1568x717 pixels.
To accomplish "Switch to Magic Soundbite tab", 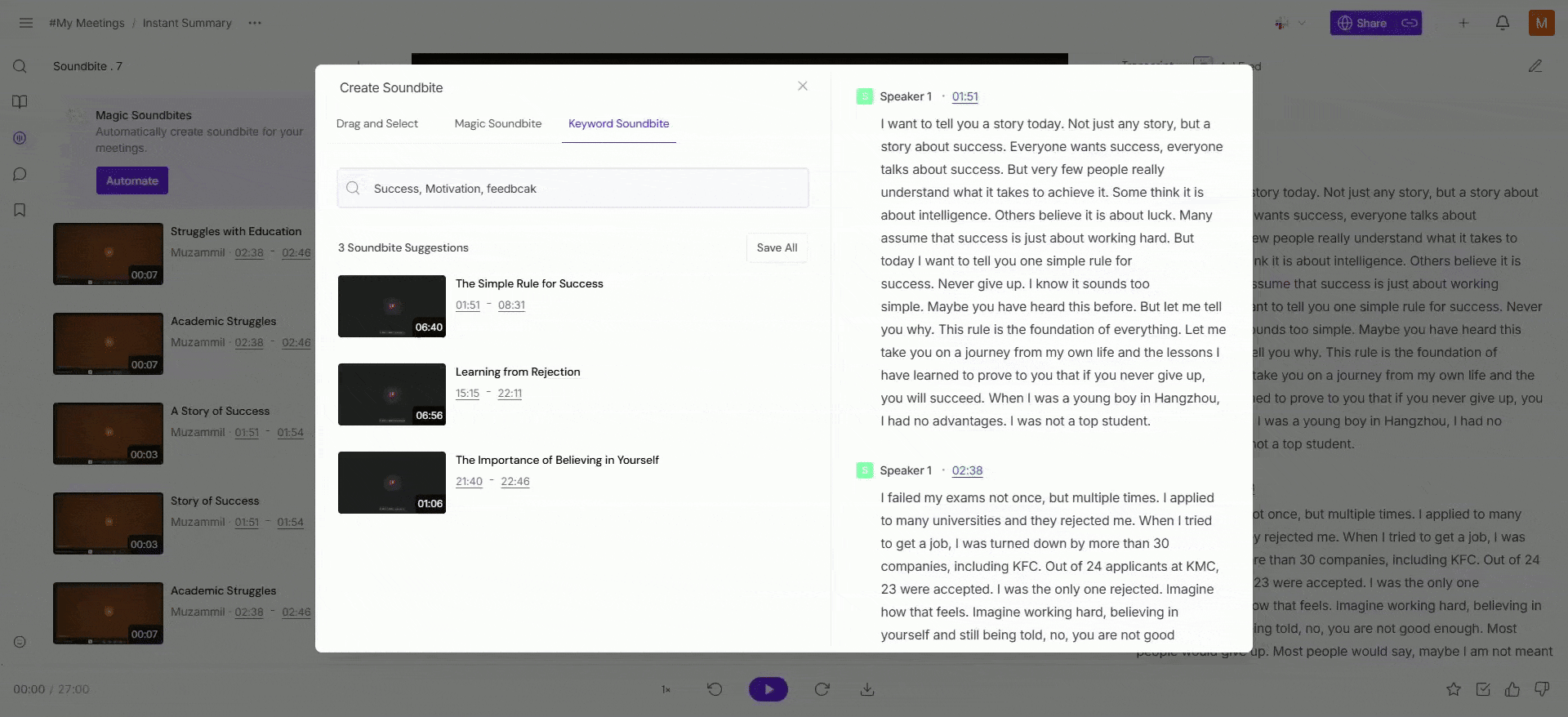I will tap(498, 123).
